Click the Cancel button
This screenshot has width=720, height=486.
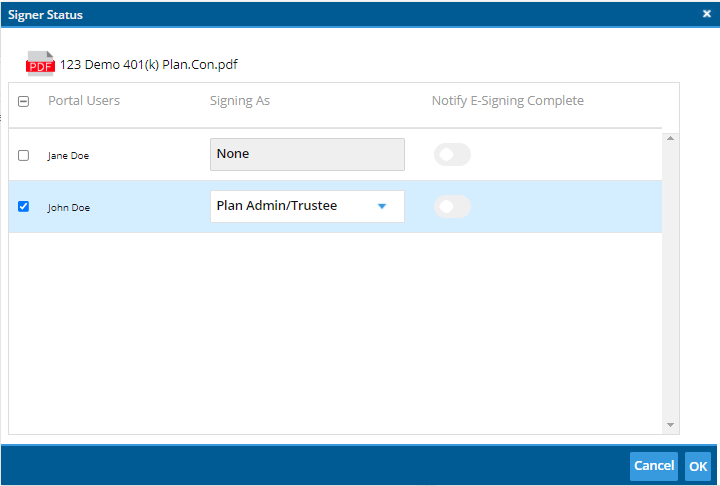tap(654, 466)
